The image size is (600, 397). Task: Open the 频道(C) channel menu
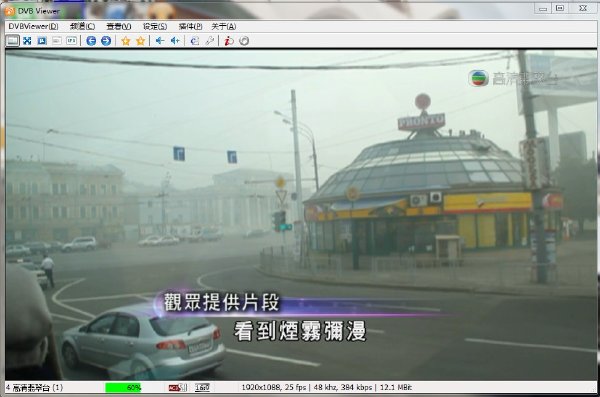(x=82, y=26)
